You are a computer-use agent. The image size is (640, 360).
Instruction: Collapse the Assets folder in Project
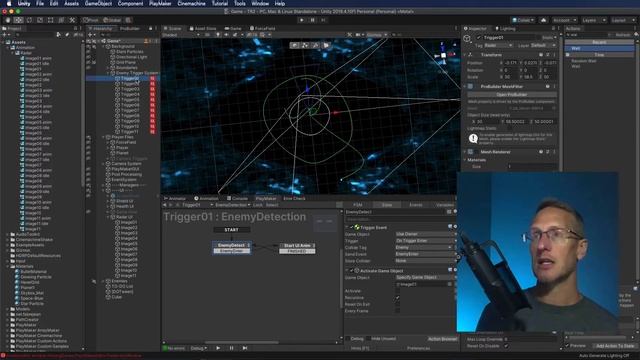3,42
